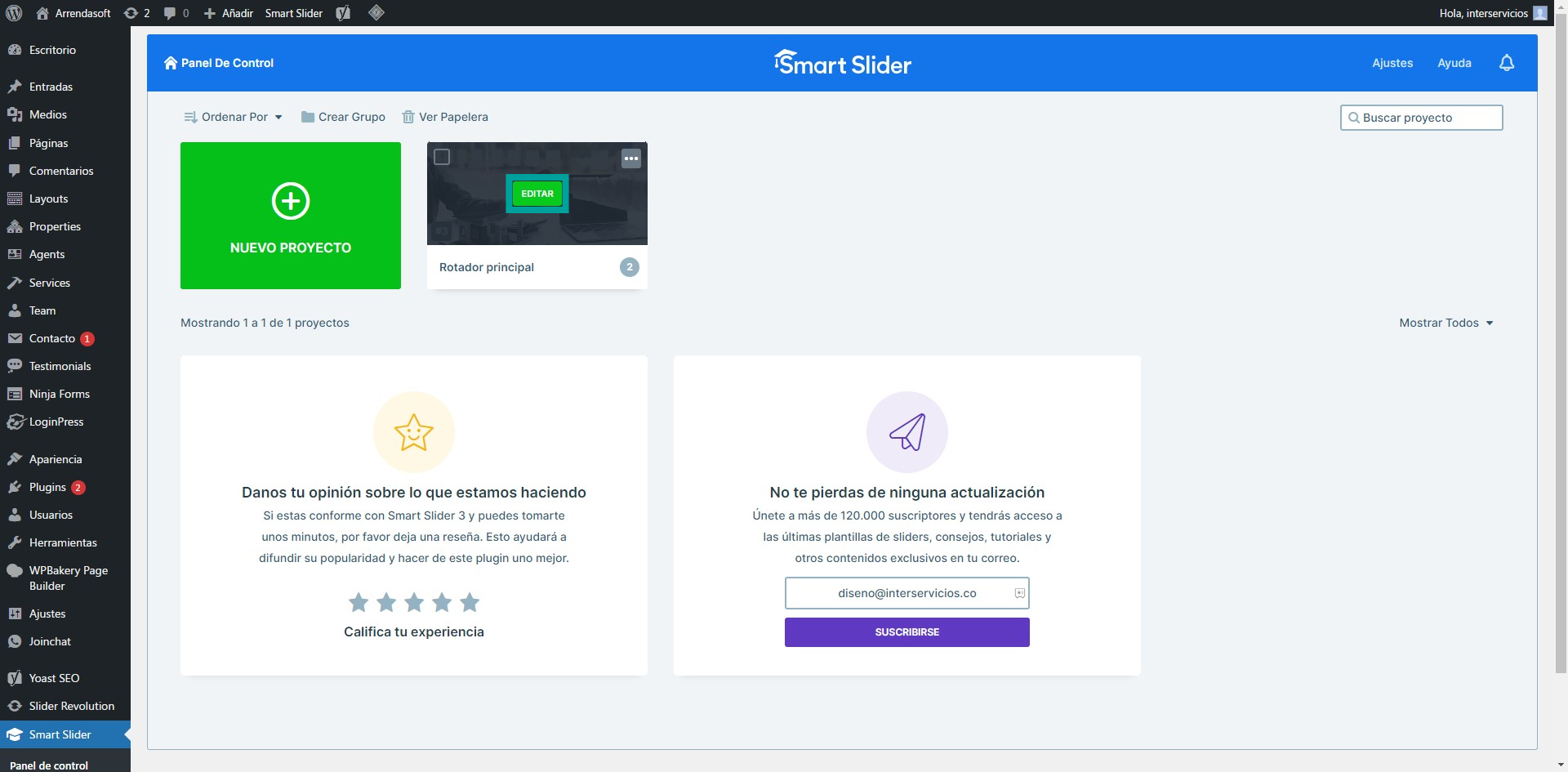Open the Ordenar Por dropdown
This screenshot has width=1568, height=772.
click(234, 117)
